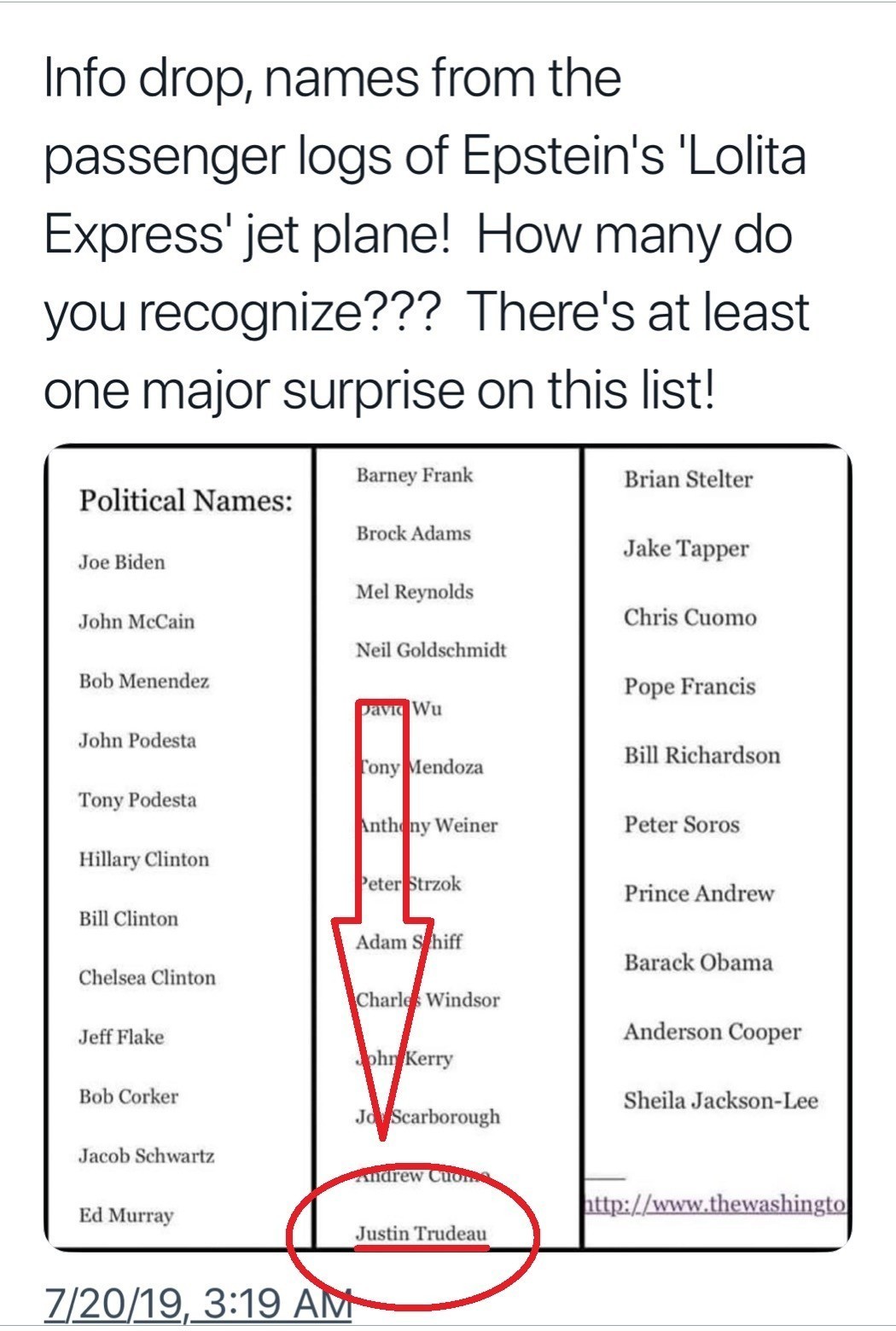This screenshot has width=896, height=1331.
Task: Select the Pope Francis entry
Action: 689,687
